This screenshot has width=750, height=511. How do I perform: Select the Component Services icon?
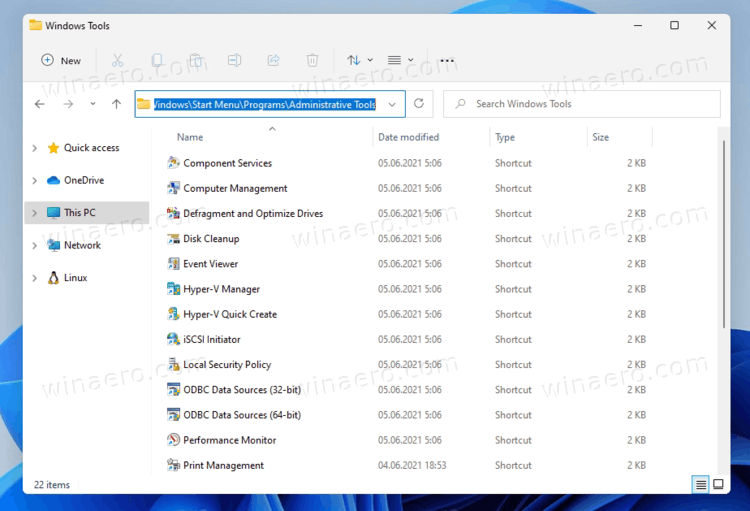point(173,163)
